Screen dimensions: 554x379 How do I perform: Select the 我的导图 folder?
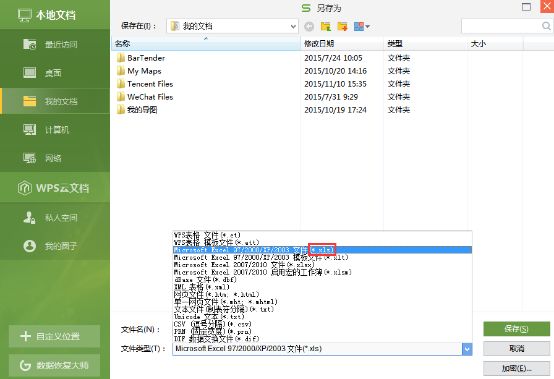pyautogui.click(x=142, y=110)
